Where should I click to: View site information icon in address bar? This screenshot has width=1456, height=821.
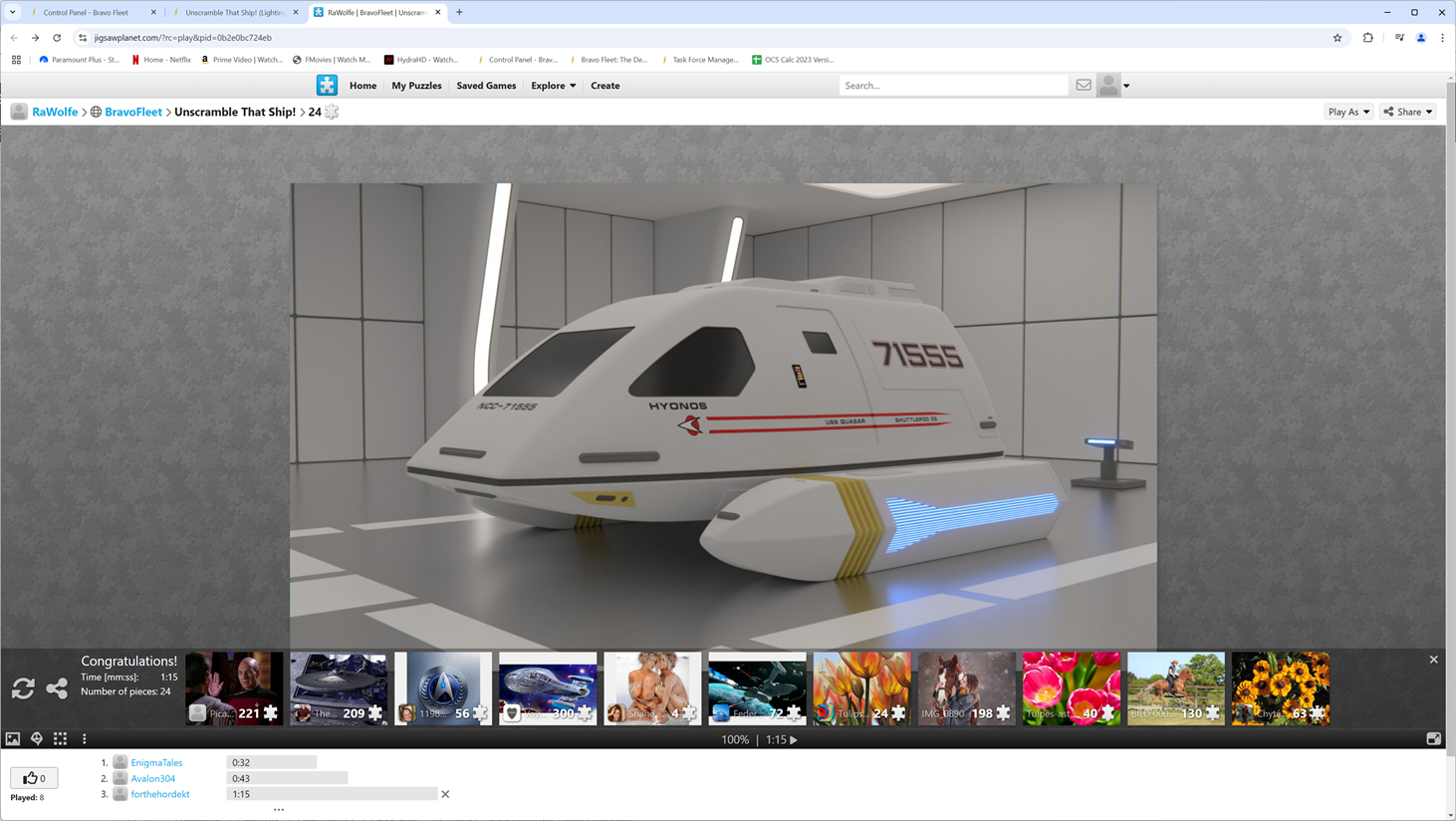83,38
